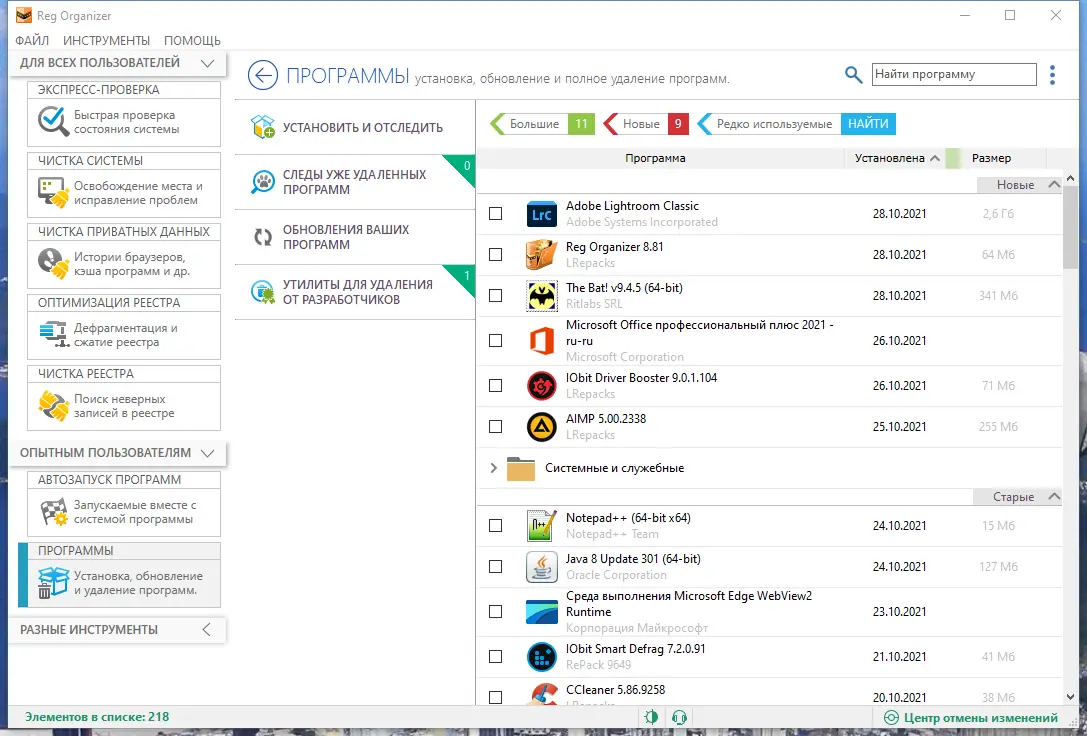Click the program list vertical scrollbar thumb
The image size is (1087, 736).
[x=1070, y=227]
